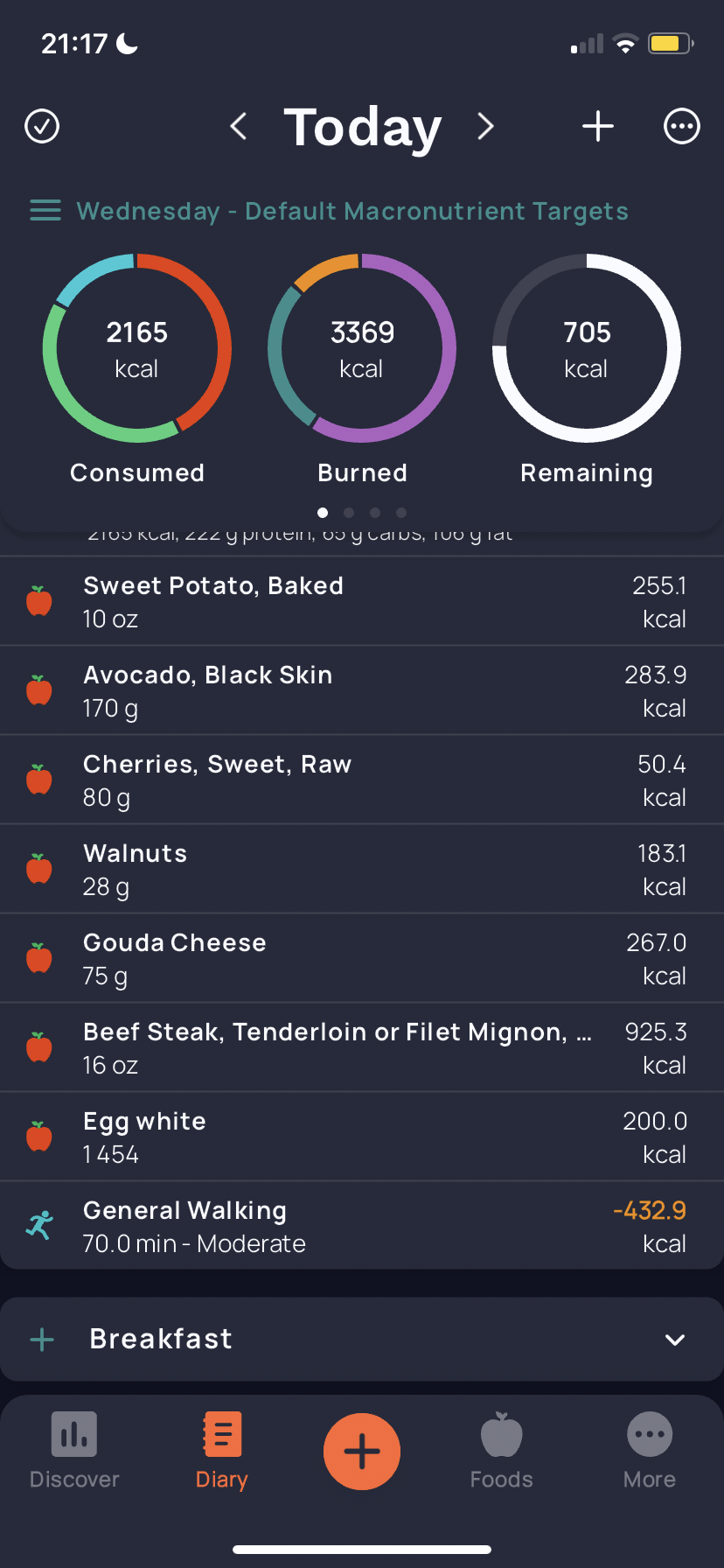Screen dimensions: 724x1568
Task: Open the Gouda Cheese 75 g entry
Action: click(x=362, y=958)
